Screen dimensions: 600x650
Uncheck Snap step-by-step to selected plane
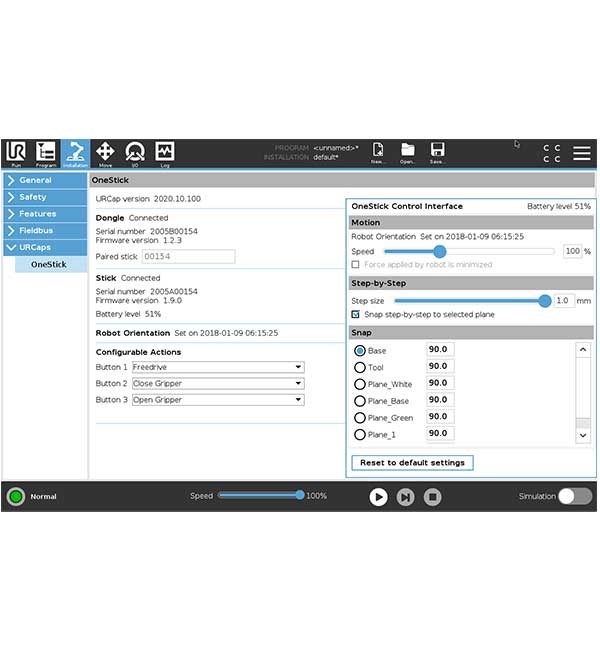[x=355, y=314]
